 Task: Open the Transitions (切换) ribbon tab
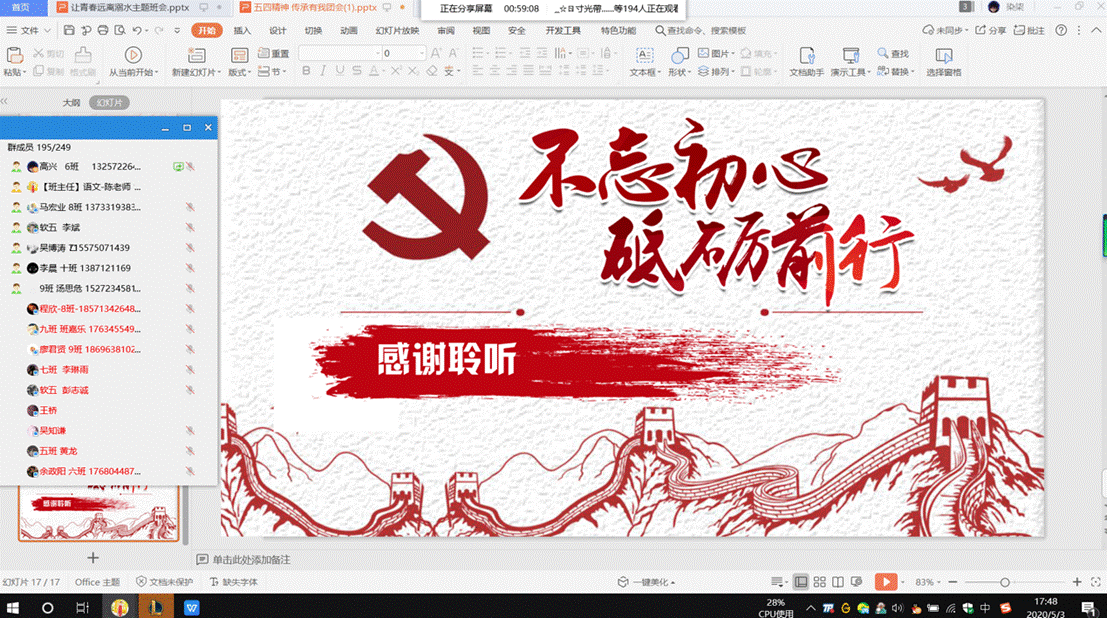click(313, 30)
